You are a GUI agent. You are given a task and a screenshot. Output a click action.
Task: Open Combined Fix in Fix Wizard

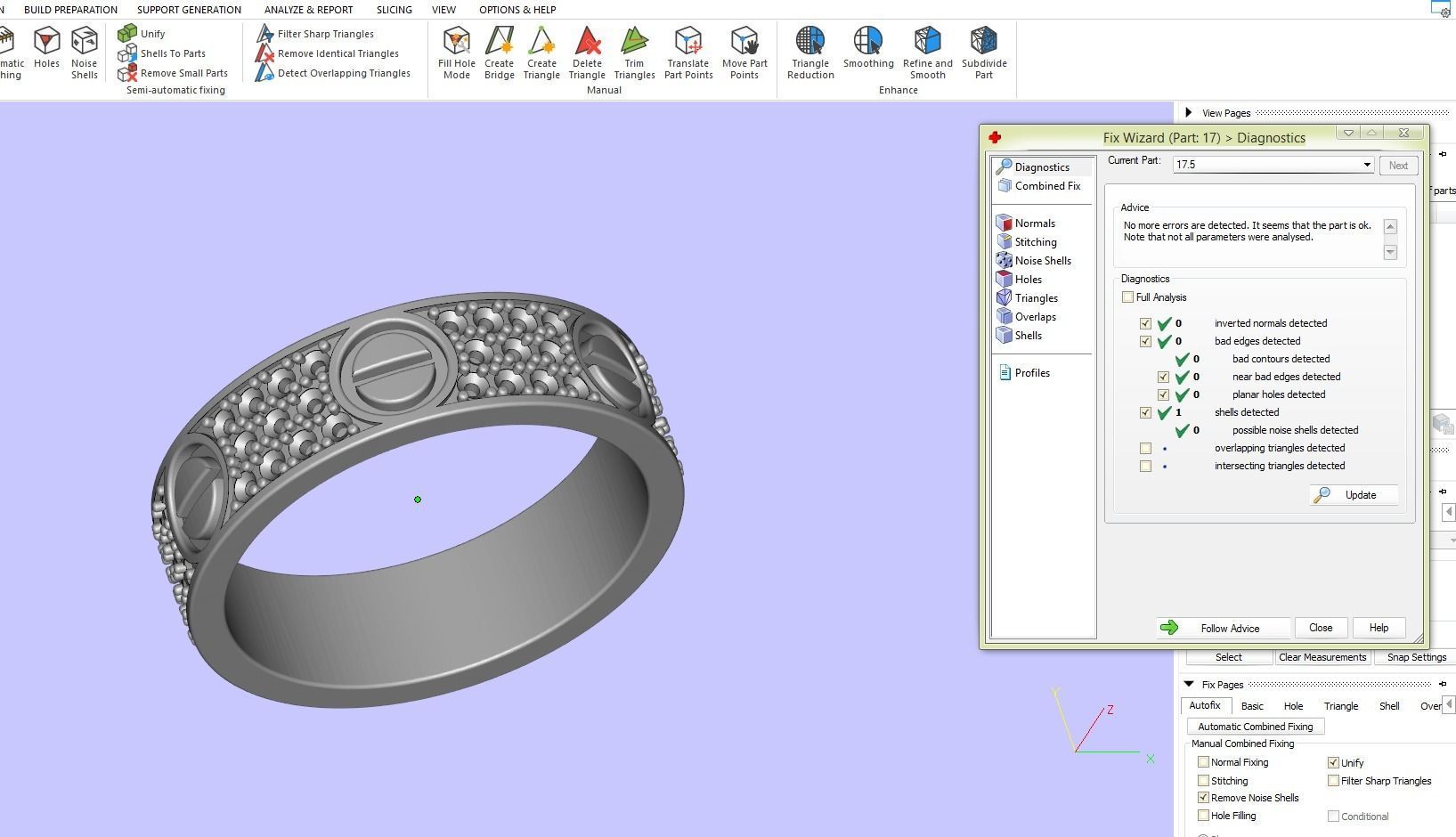tap(1039, 186)
